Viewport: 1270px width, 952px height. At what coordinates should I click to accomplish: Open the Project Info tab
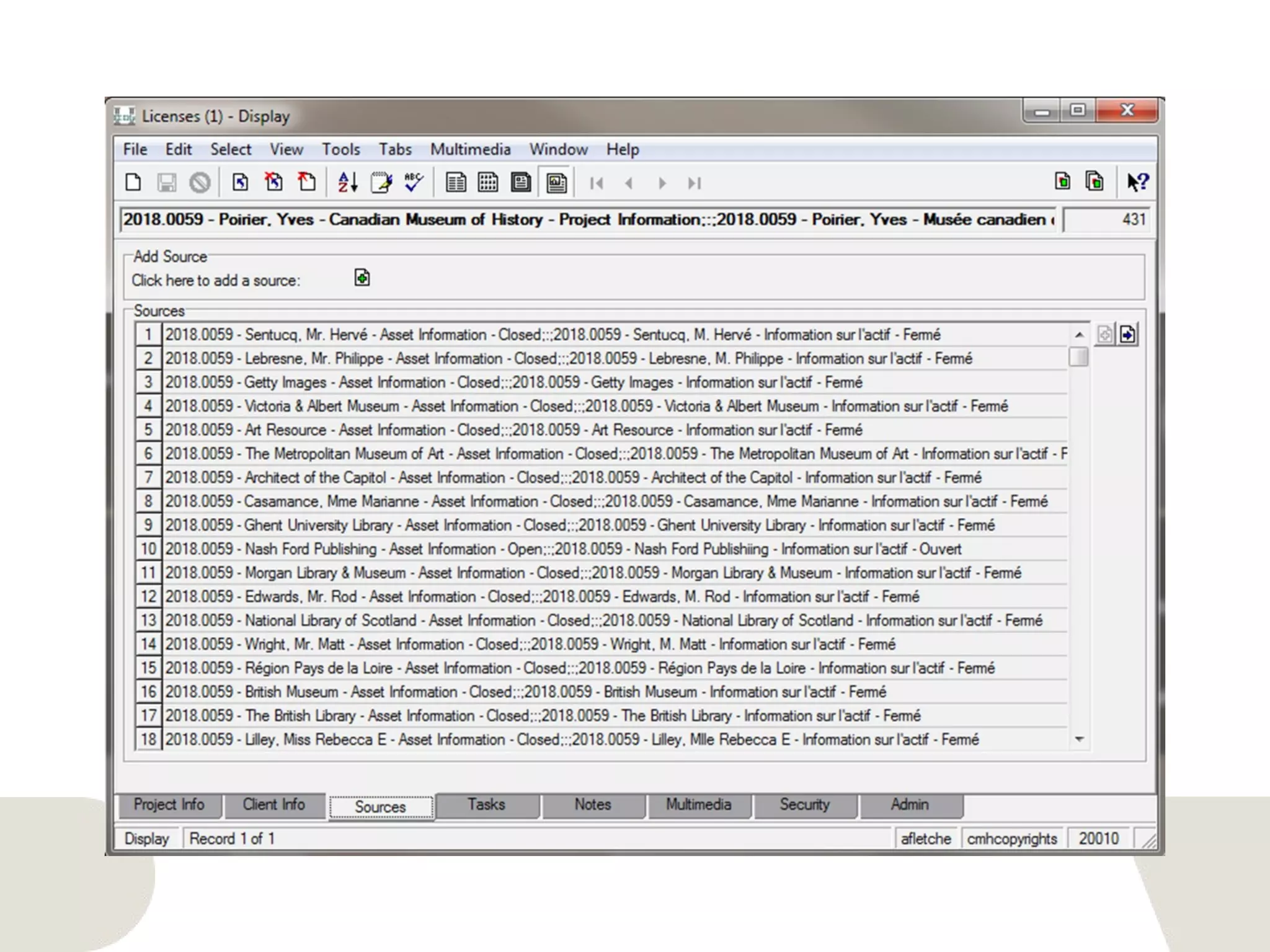click(169, 804)
